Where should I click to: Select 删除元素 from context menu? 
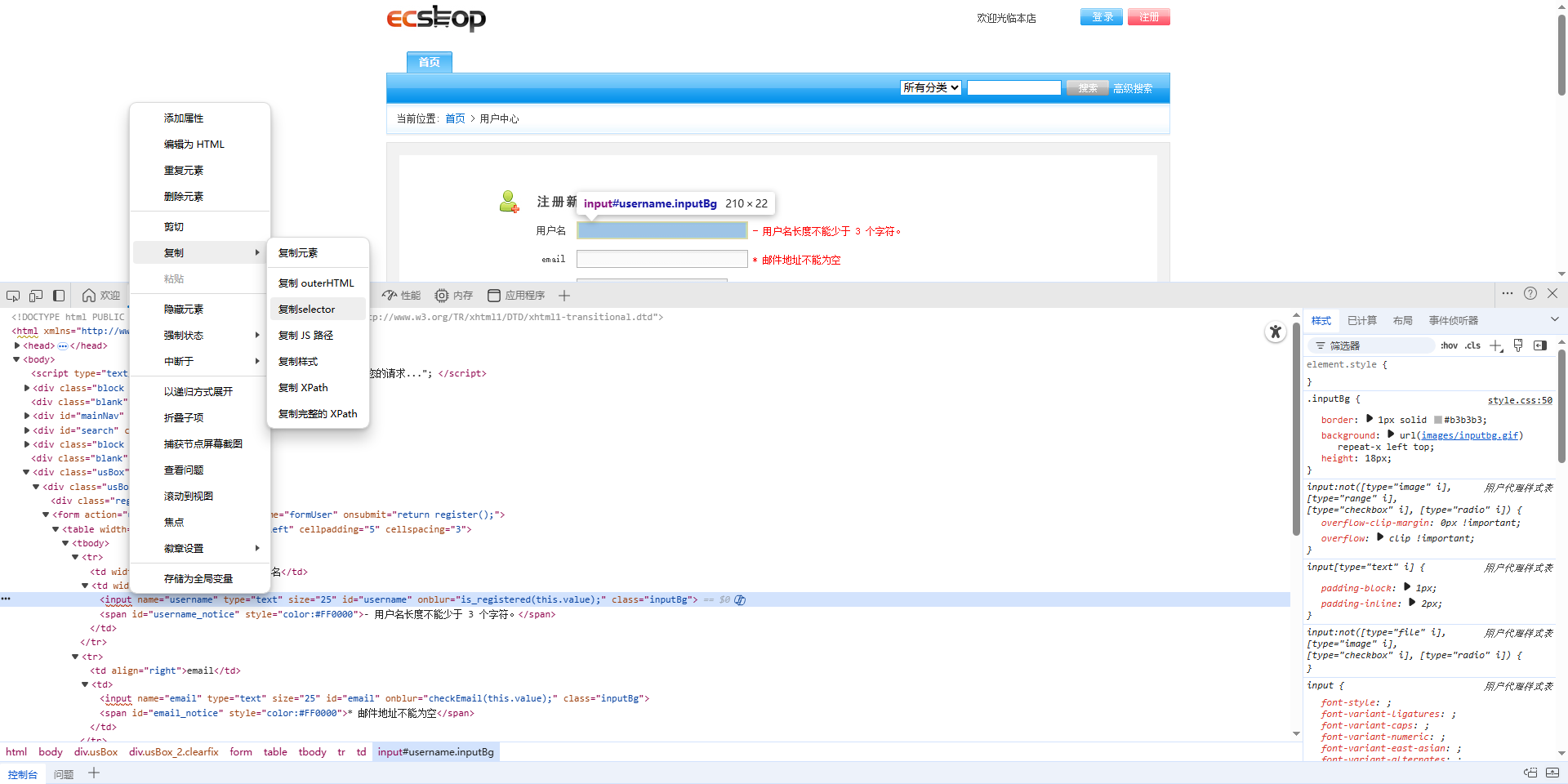point(200,196)
